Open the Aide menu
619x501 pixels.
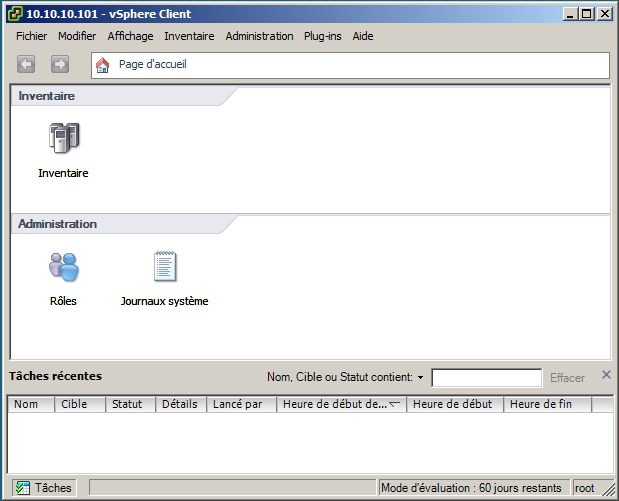tap(363, 36)
